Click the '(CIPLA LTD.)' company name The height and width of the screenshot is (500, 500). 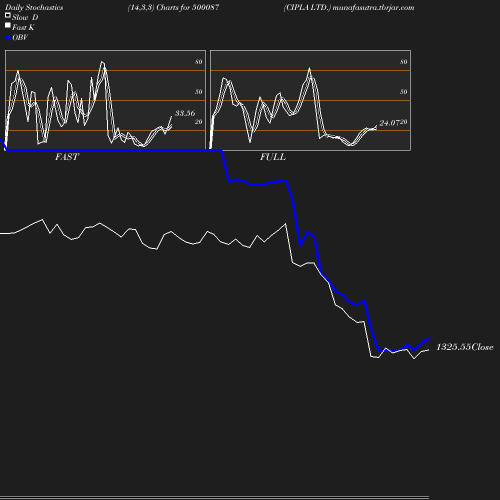[x=307, y=8]
